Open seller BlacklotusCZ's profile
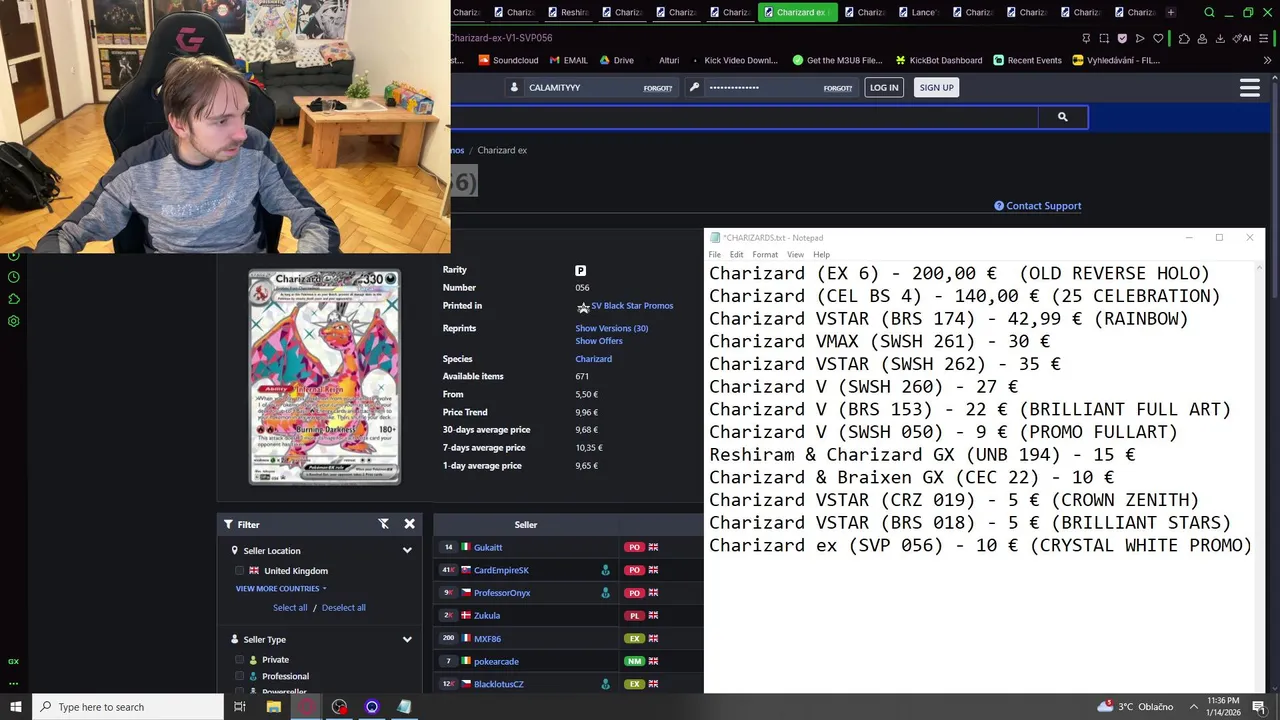The image size is (1280, 720). coord(499,684)
